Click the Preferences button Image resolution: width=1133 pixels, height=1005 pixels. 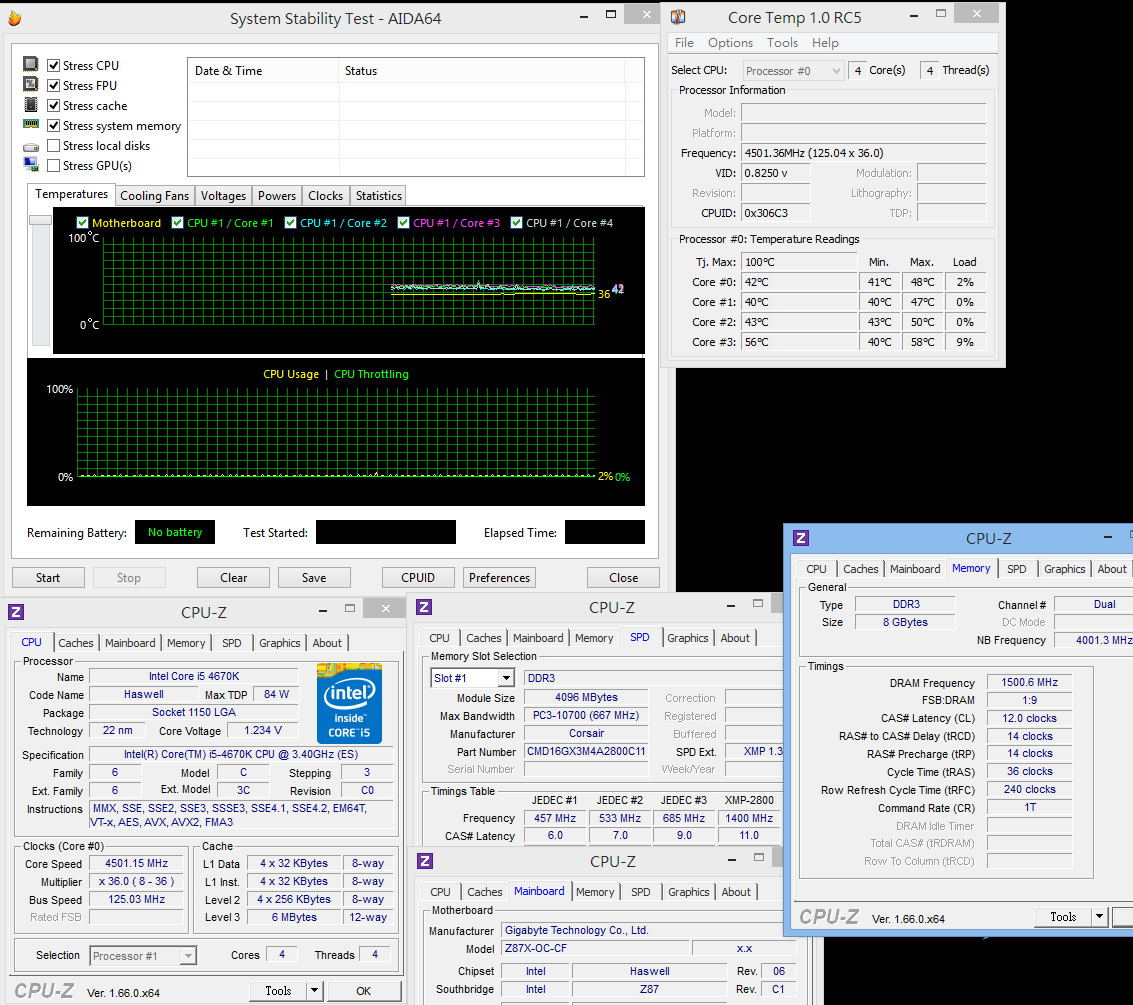click(499, 578)
